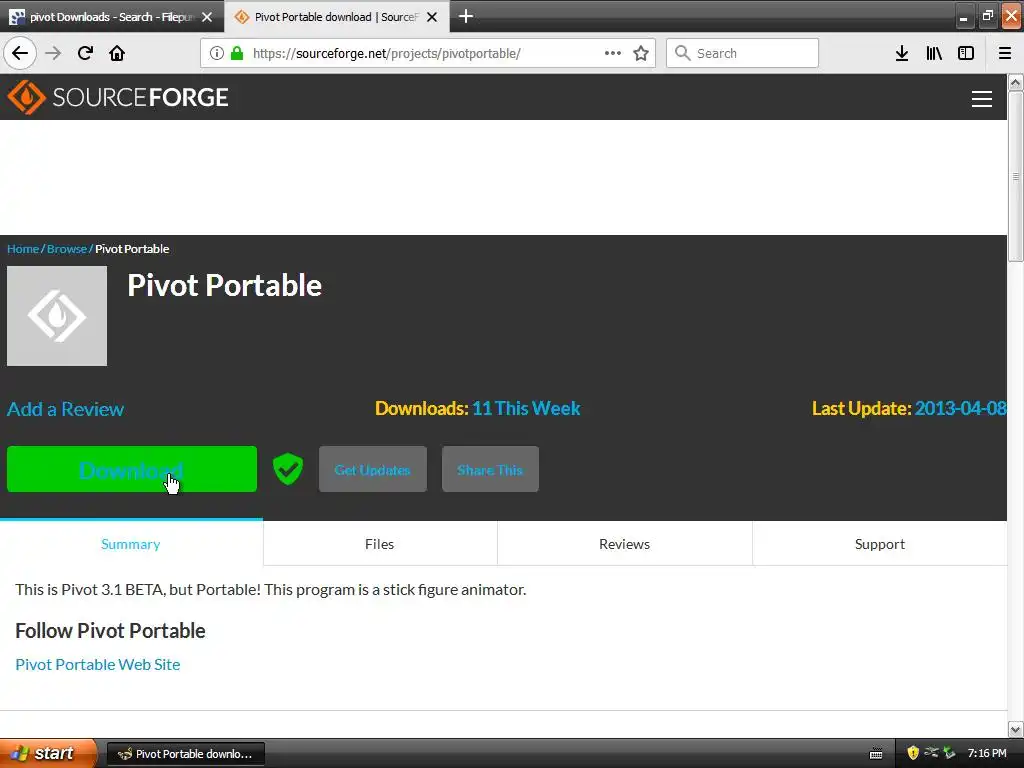Open the Pivot Portable Web Site link

pyautogui.click(x=98, y=664)
